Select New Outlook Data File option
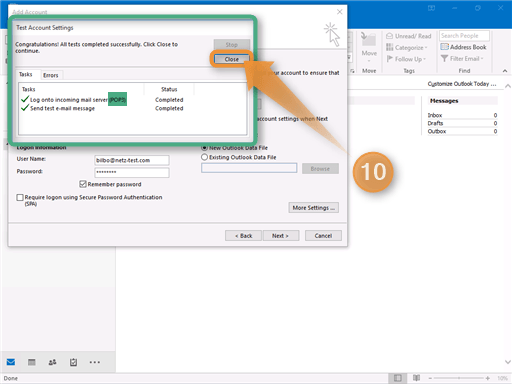The width and height of the screenshot is (512, 384). tap(204, 148)
